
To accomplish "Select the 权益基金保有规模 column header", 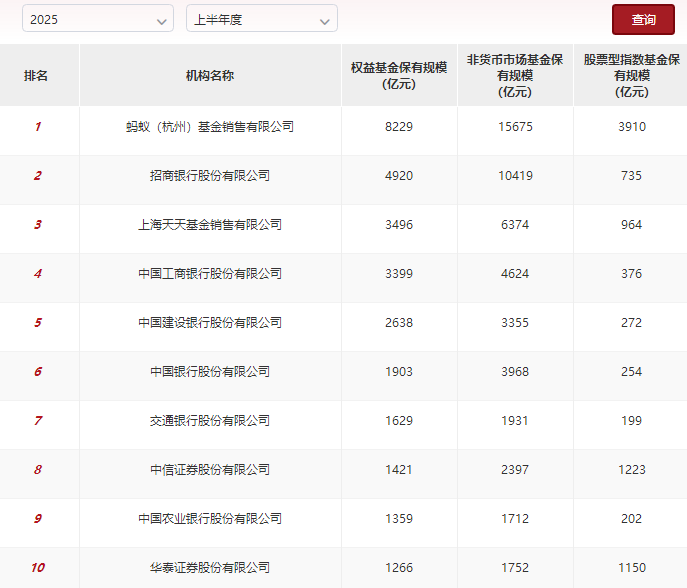I will pyautogui.click(x=399, y=75).
